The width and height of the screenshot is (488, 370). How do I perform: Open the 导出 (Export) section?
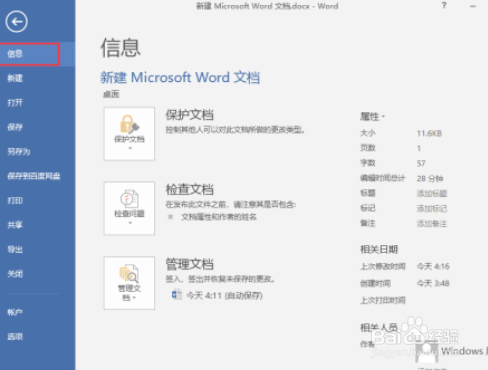point(15,249)
